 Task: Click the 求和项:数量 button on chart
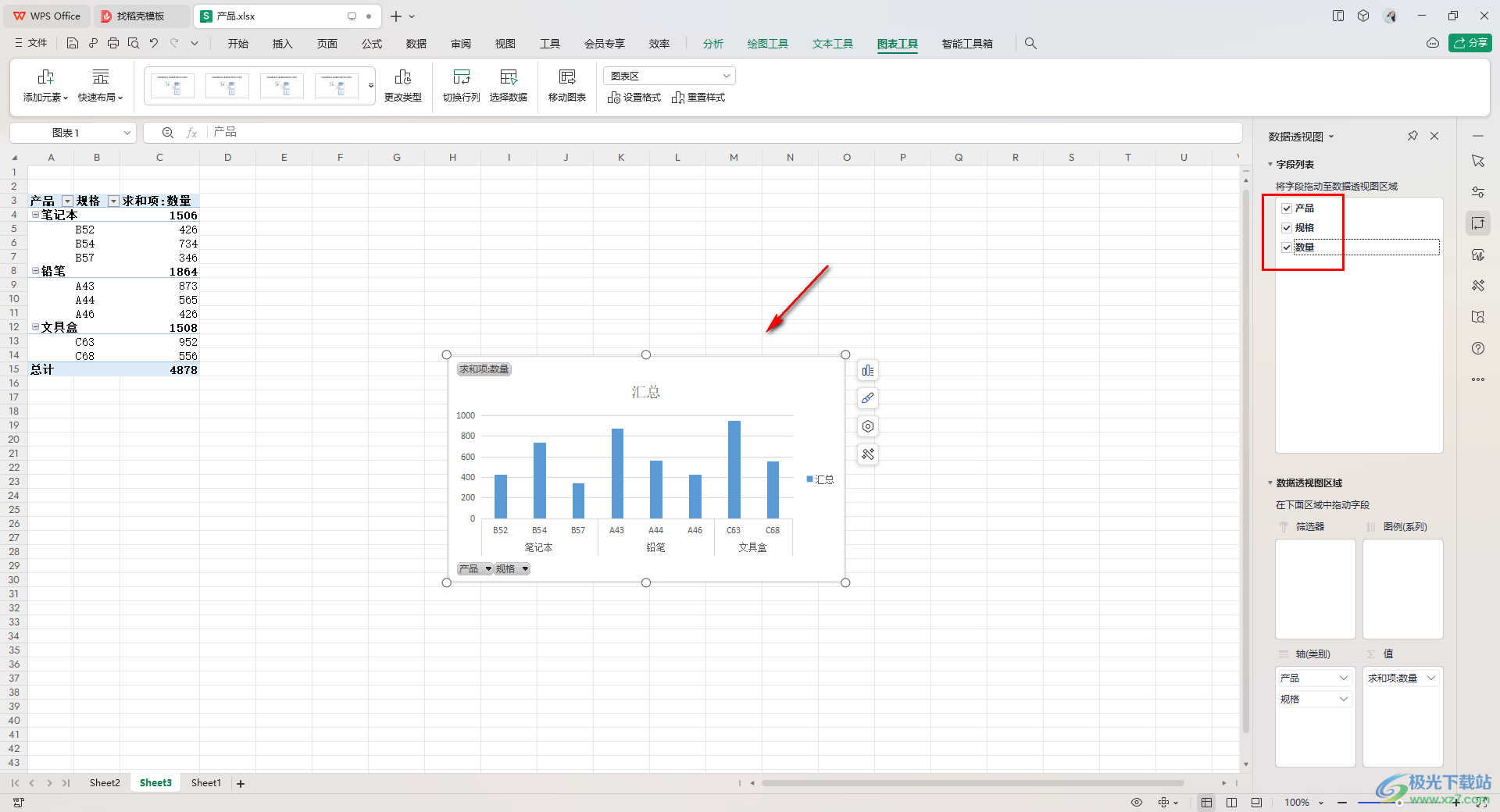click(484, 369)
